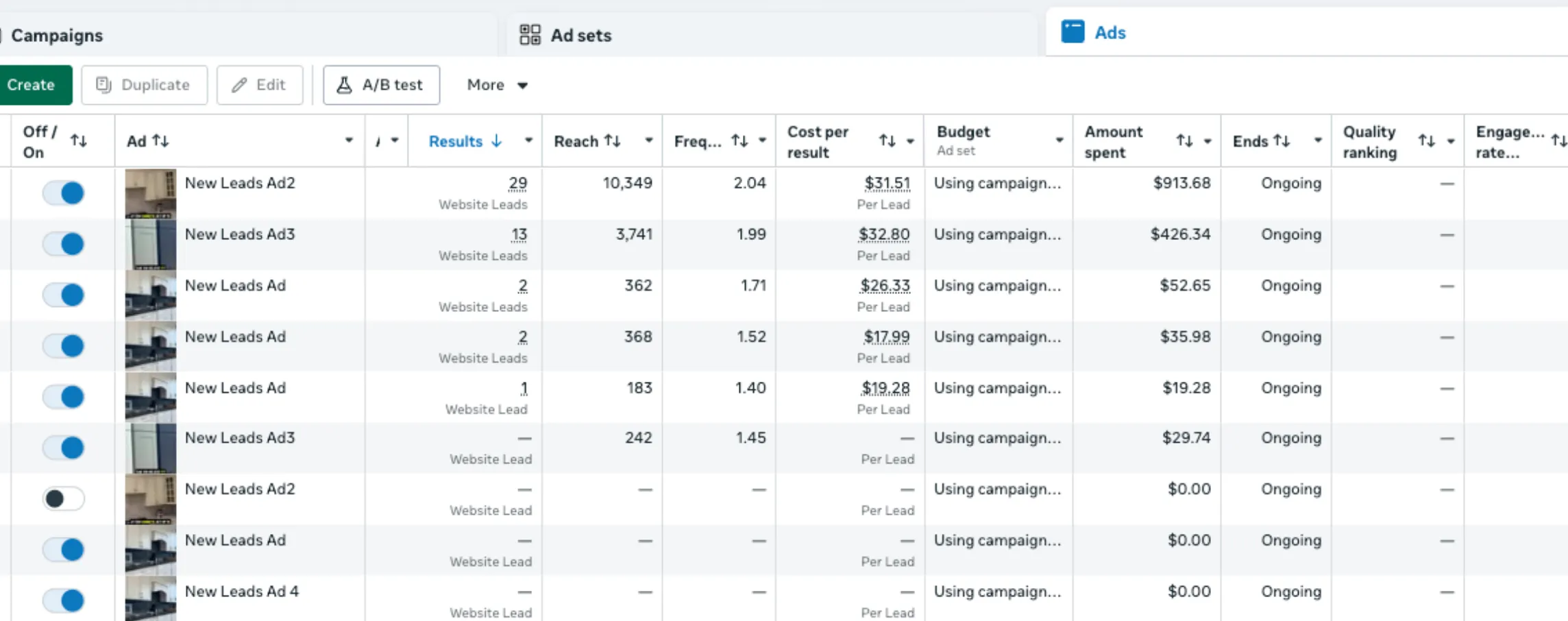Click the $913.68 amount spent cell
The width and height of the screenshot is (1568, 621).
(1182, 184)
